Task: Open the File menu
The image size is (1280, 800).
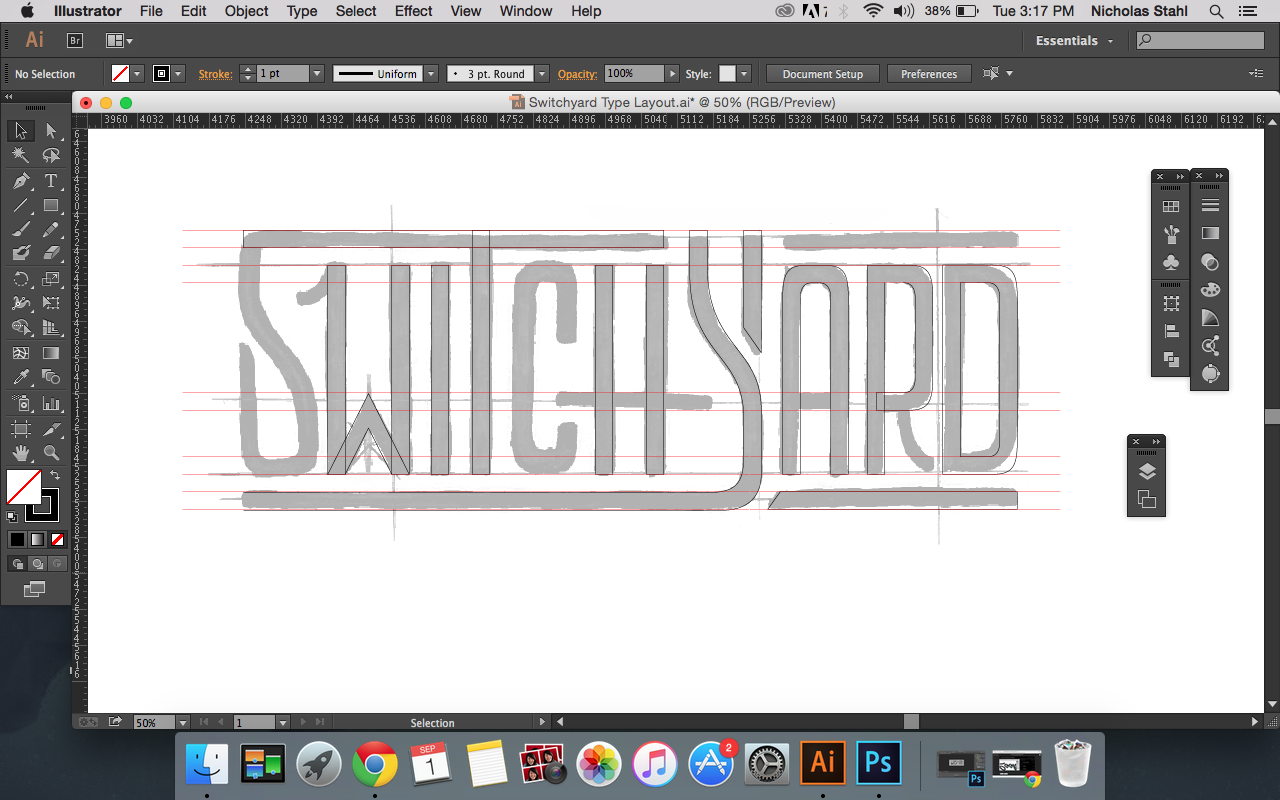Action: click(151, 11)
